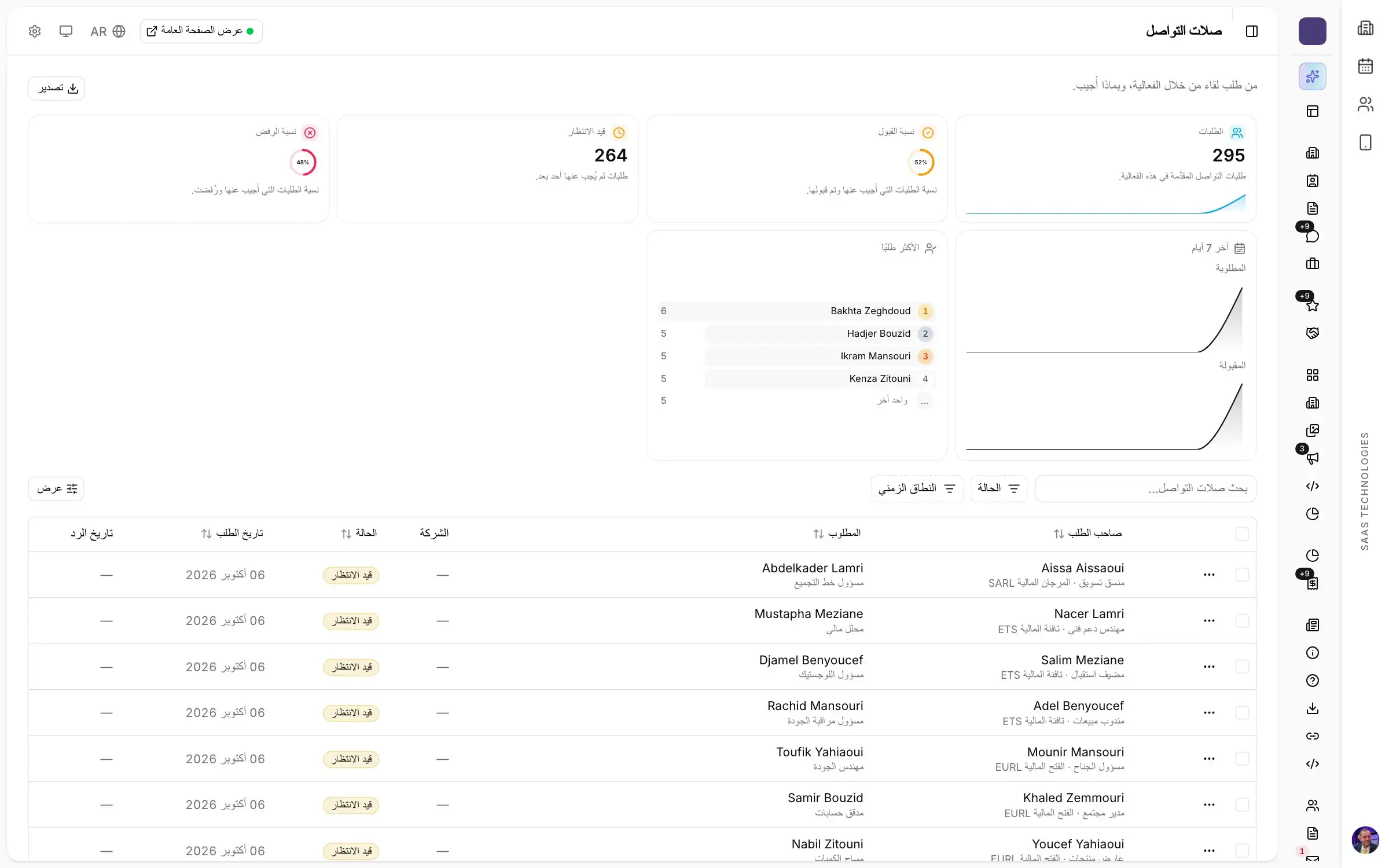Open the four-squares grid icon in sidebar
The image size is (1389, 868).
[x=1312, y=375]
